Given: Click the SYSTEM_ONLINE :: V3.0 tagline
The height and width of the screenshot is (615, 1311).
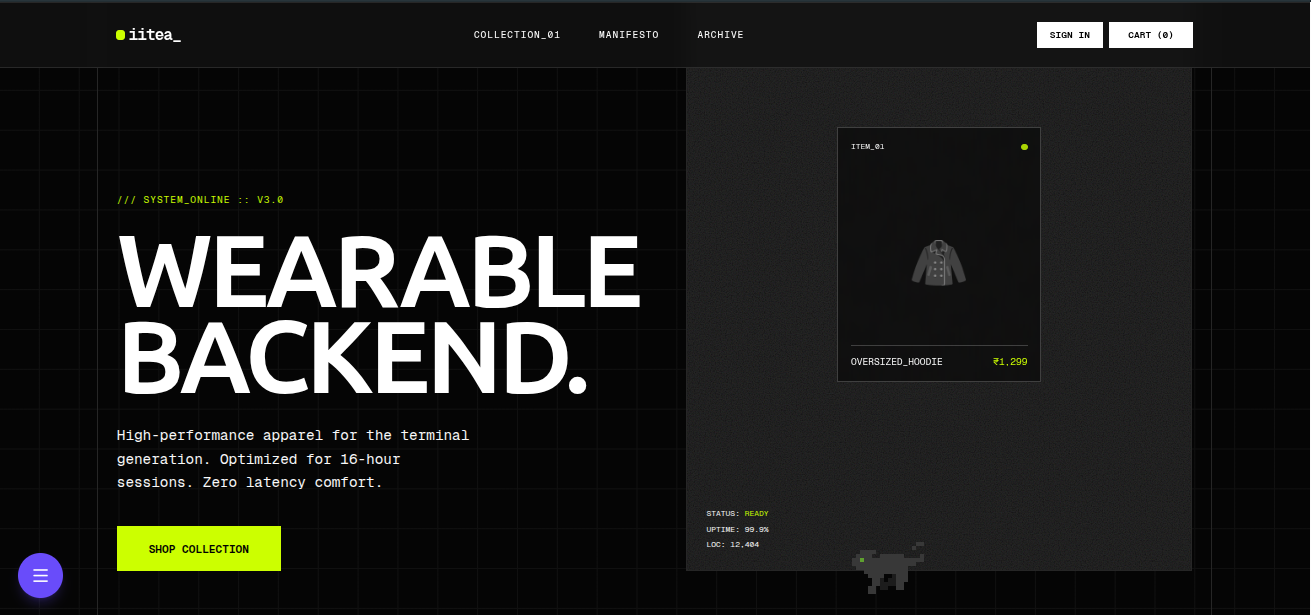Looking at the screenshot, I should 200,200.
